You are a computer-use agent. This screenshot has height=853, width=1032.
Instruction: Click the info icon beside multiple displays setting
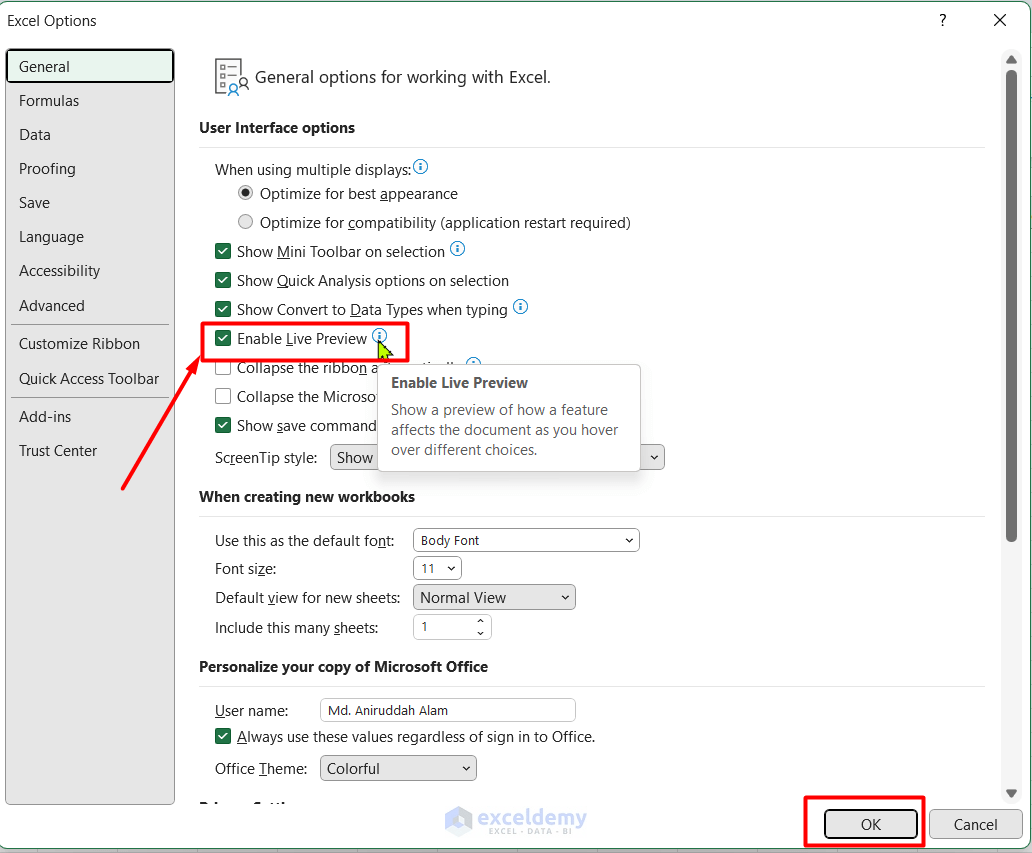pyautogui.click(x=420, y=167)
